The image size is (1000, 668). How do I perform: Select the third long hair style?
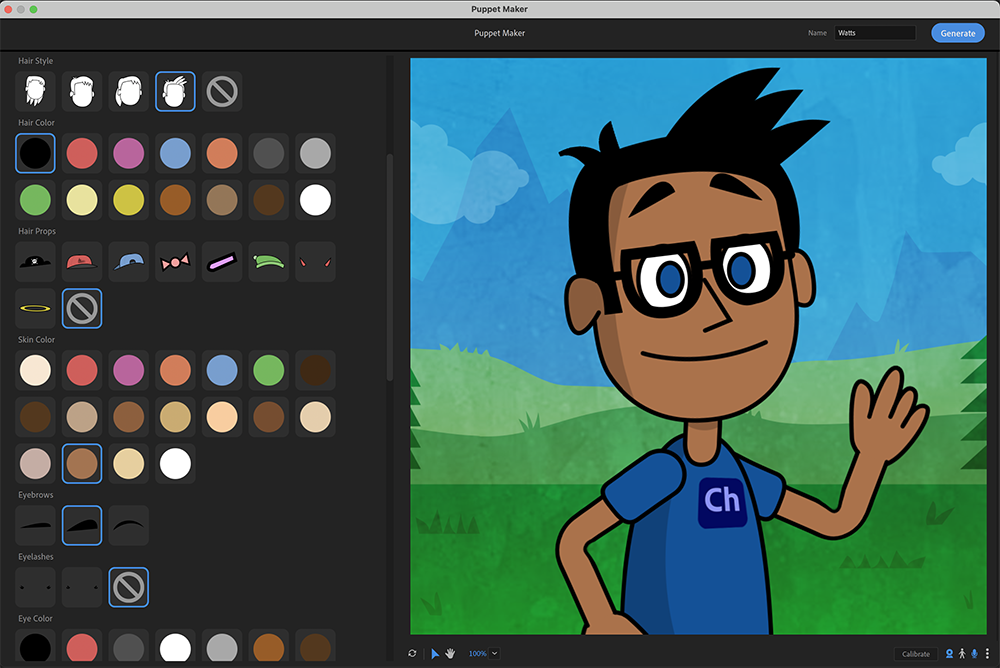[x=128, y=91]
